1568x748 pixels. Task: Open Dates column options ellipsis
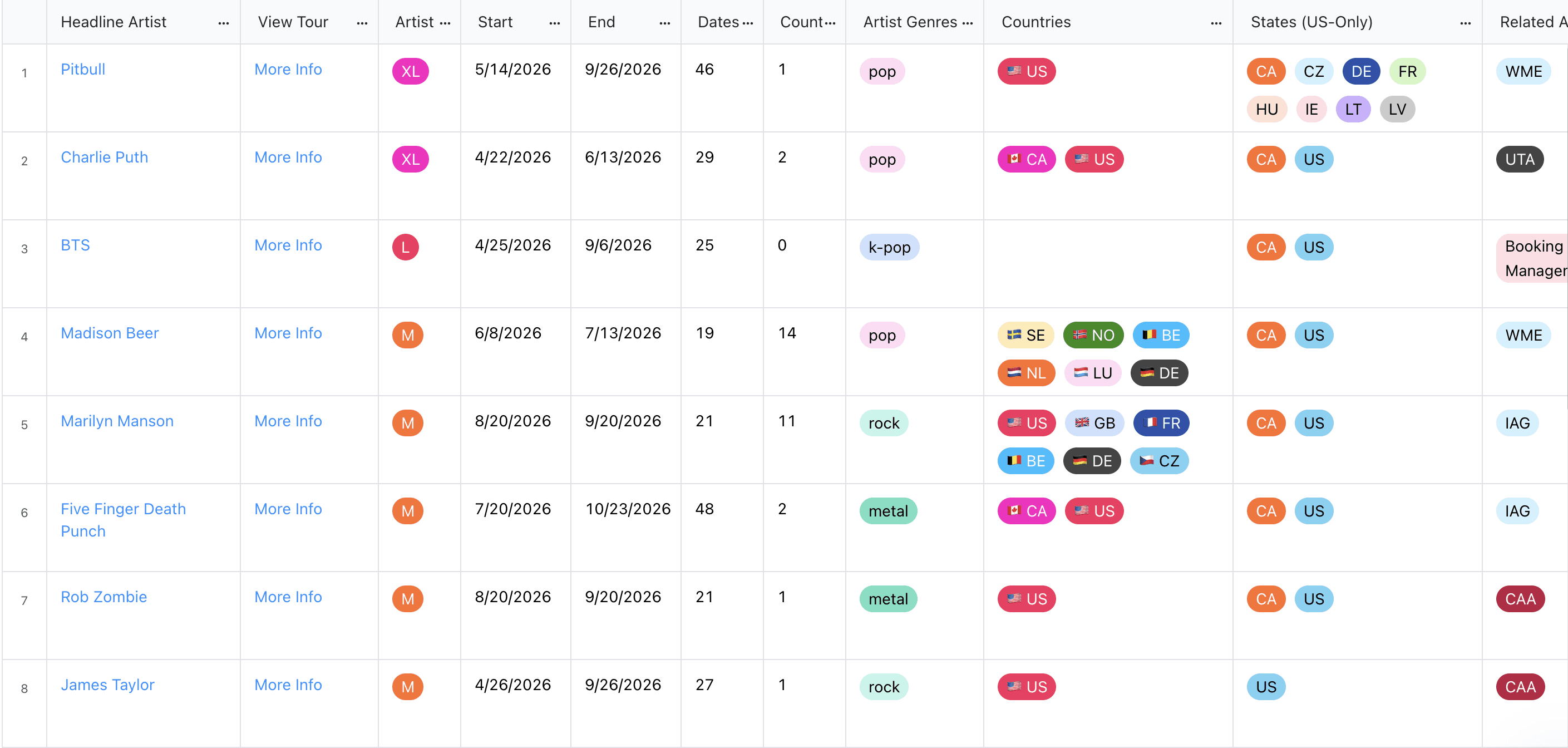(747, 23)
